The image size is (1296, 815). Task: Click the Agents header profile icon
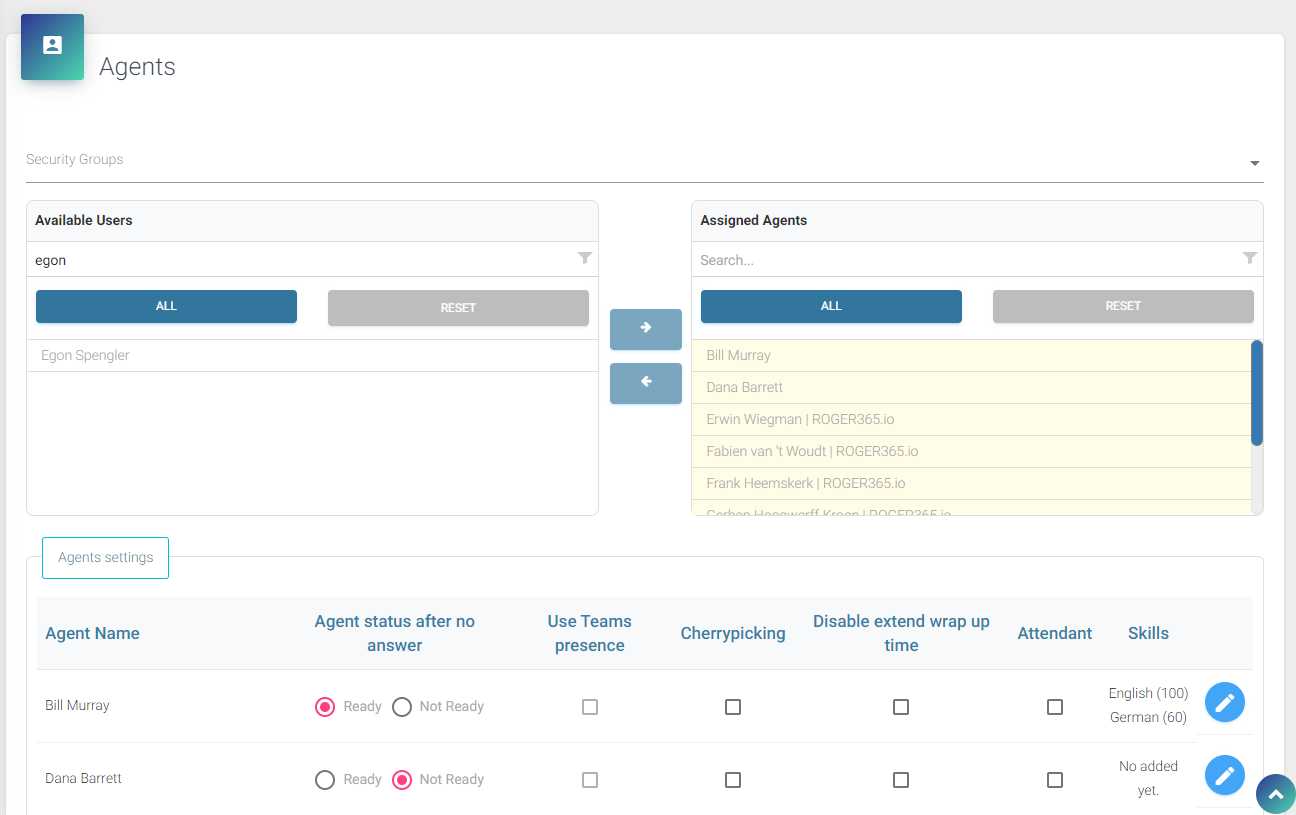click(x=52, y=46)
